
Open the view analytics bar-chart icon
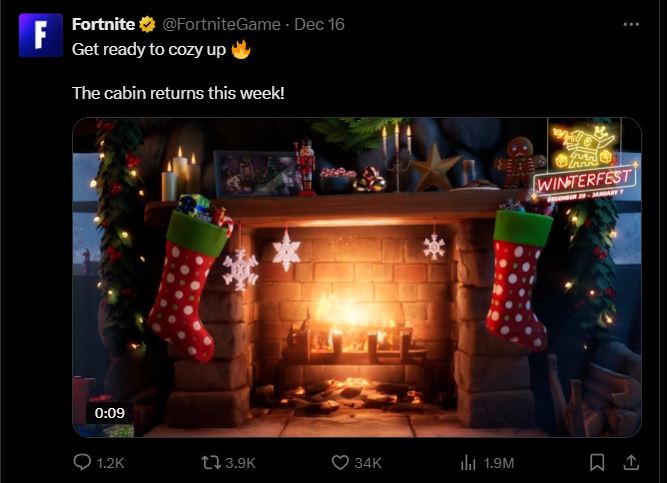pyautogui.click(x=467, y=462)
